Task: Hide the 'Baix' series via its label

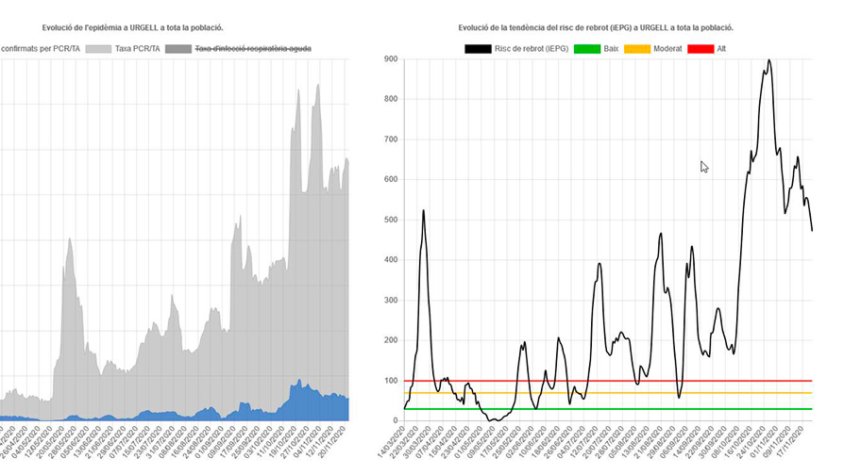Action: tap(611, 48)
